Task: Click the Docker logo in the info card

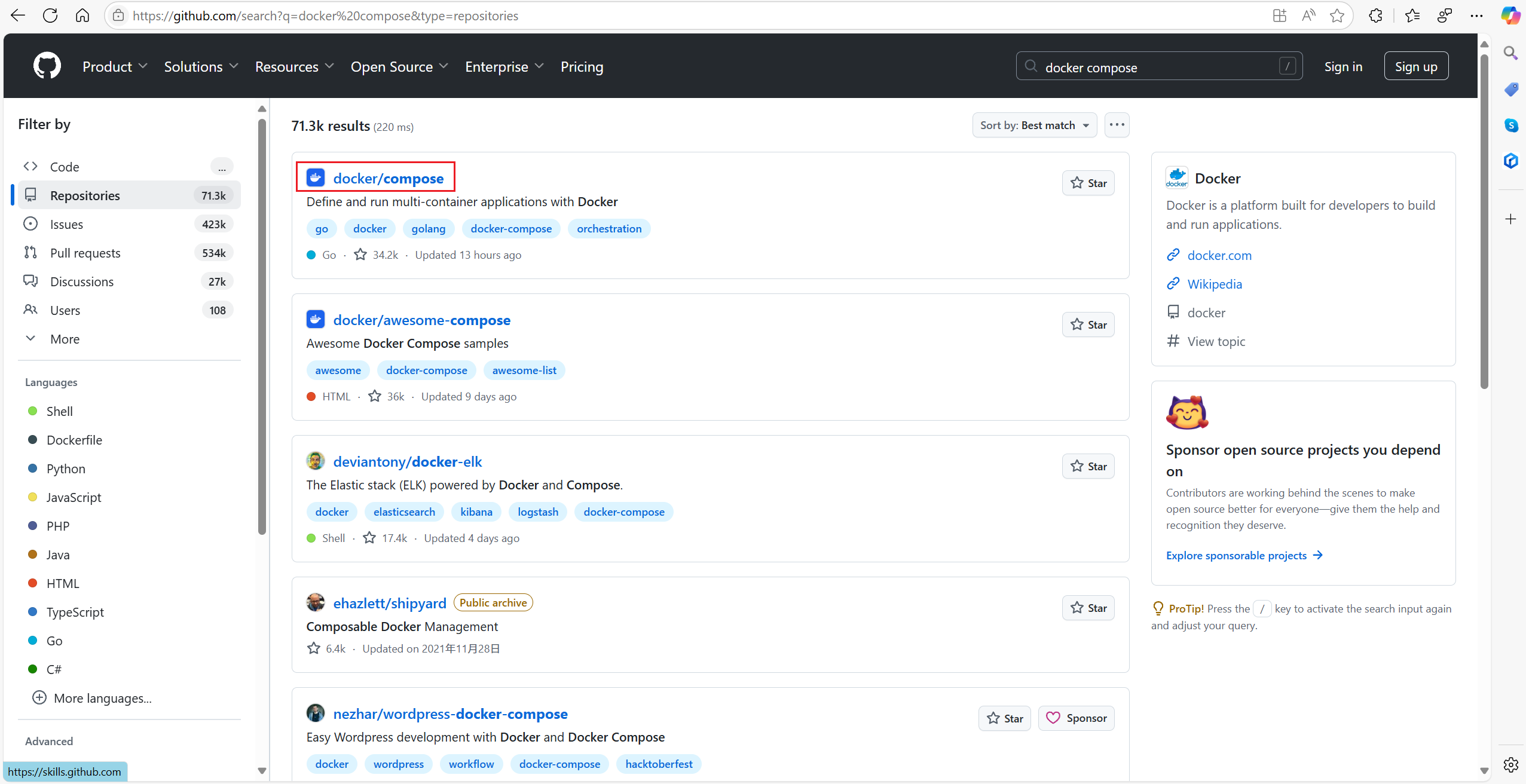Action: [x=1177, y=177]
